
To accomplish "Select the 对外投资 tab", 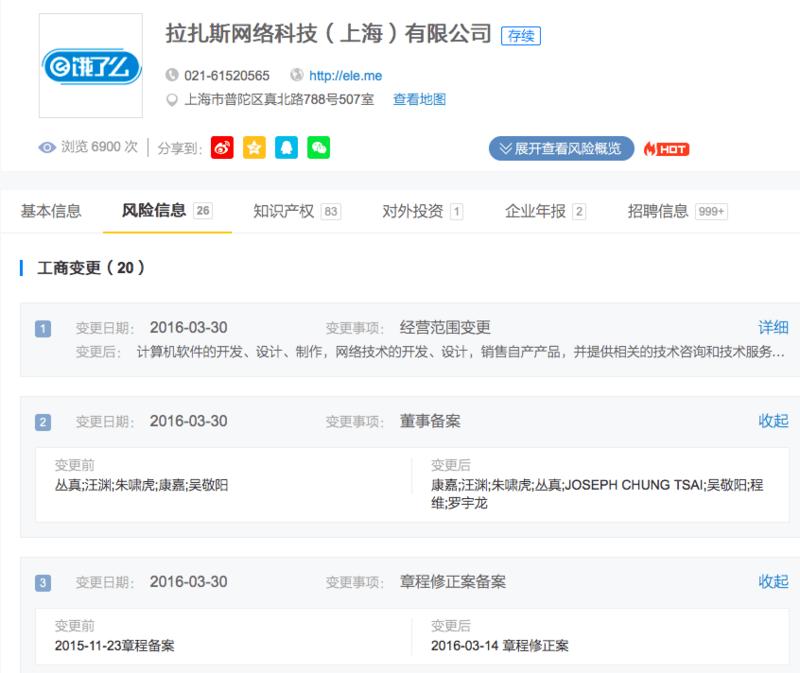I will pos(412,211).
